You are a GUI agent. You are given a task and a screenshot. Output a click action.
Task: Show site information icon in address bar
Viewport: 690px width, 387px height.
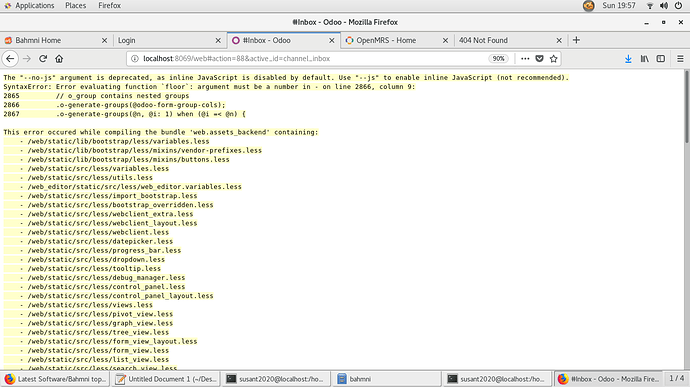coord(135,59)
